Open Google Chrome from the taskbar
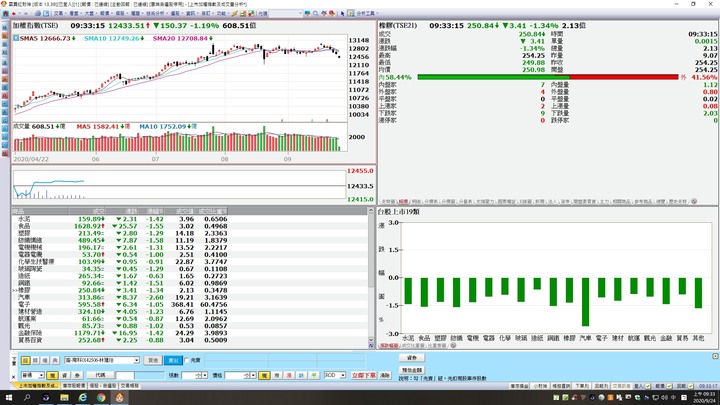Screen dimensions: 720x405 click(101, 398)
